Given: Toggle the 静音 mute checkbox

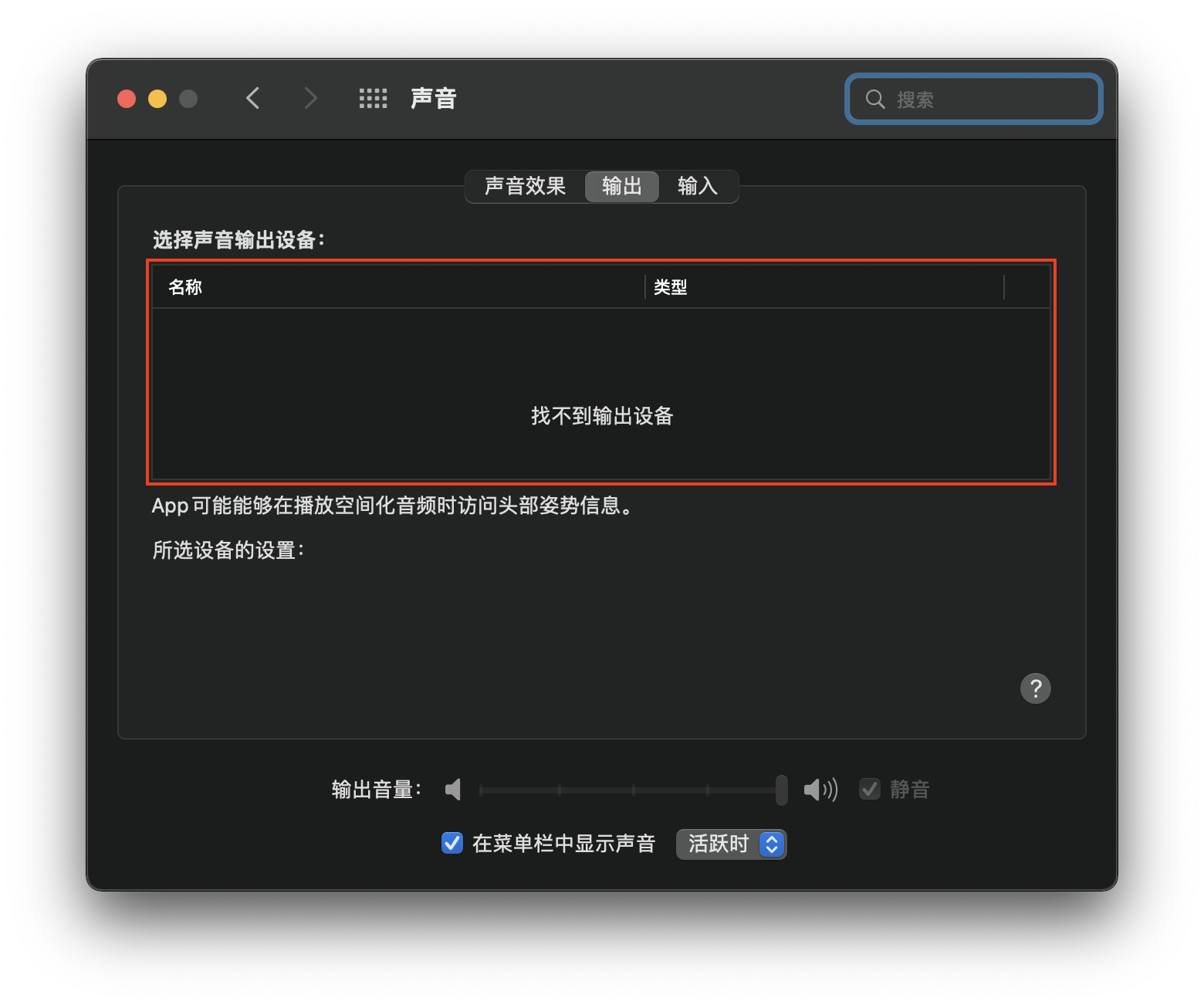Looking at the screenshot, I should [870, 790].
